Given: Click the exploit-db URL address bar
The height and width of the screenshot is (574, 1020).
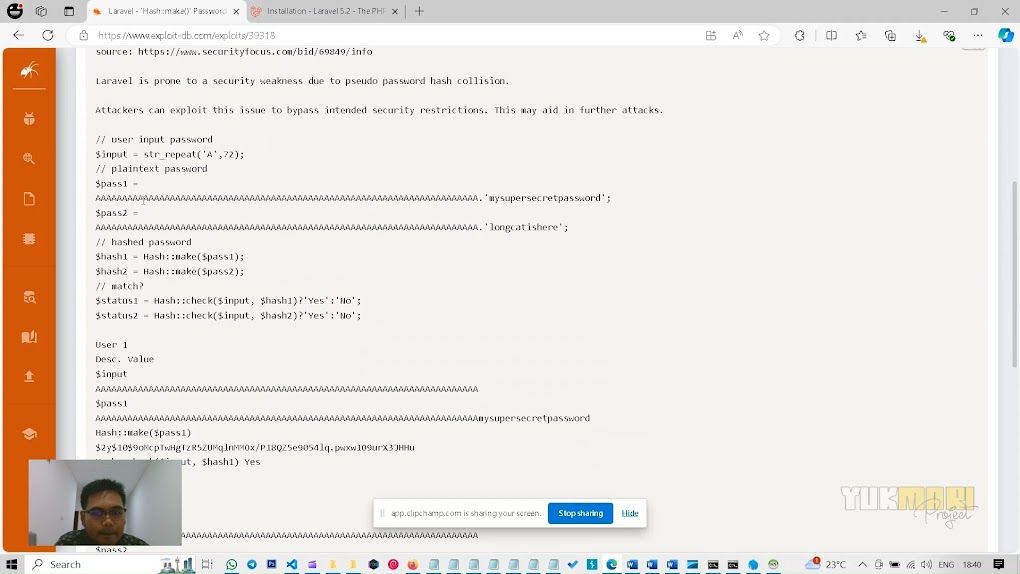Looking at the screenshot, I should tap(390, 35).
